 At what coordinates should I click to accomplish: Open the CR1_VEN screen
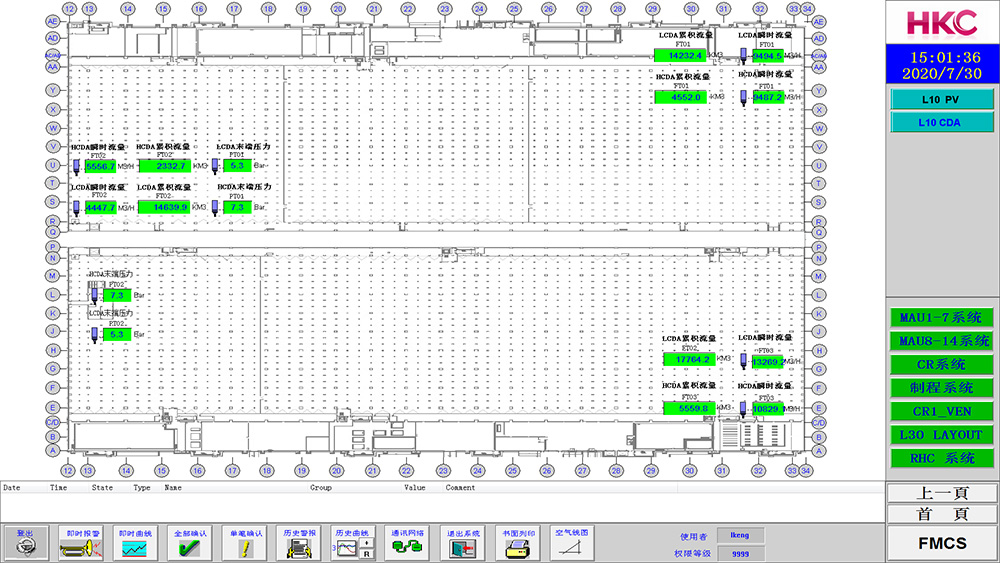click(943, 411)
